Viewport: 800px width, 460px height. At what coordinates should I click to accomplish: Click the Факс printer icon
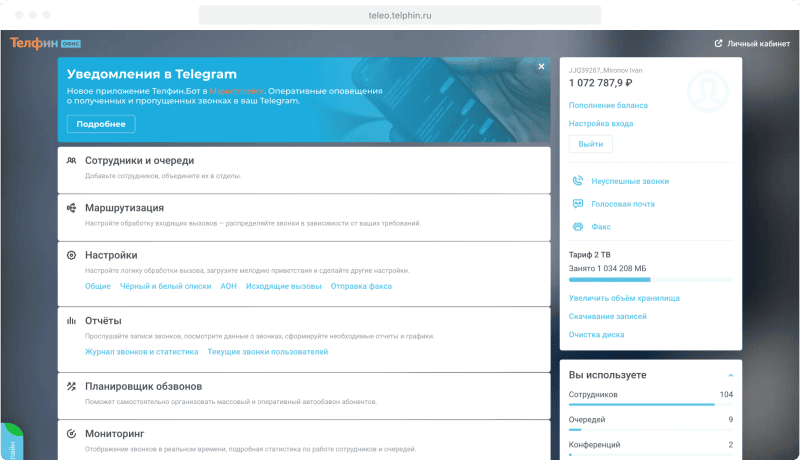578,227
